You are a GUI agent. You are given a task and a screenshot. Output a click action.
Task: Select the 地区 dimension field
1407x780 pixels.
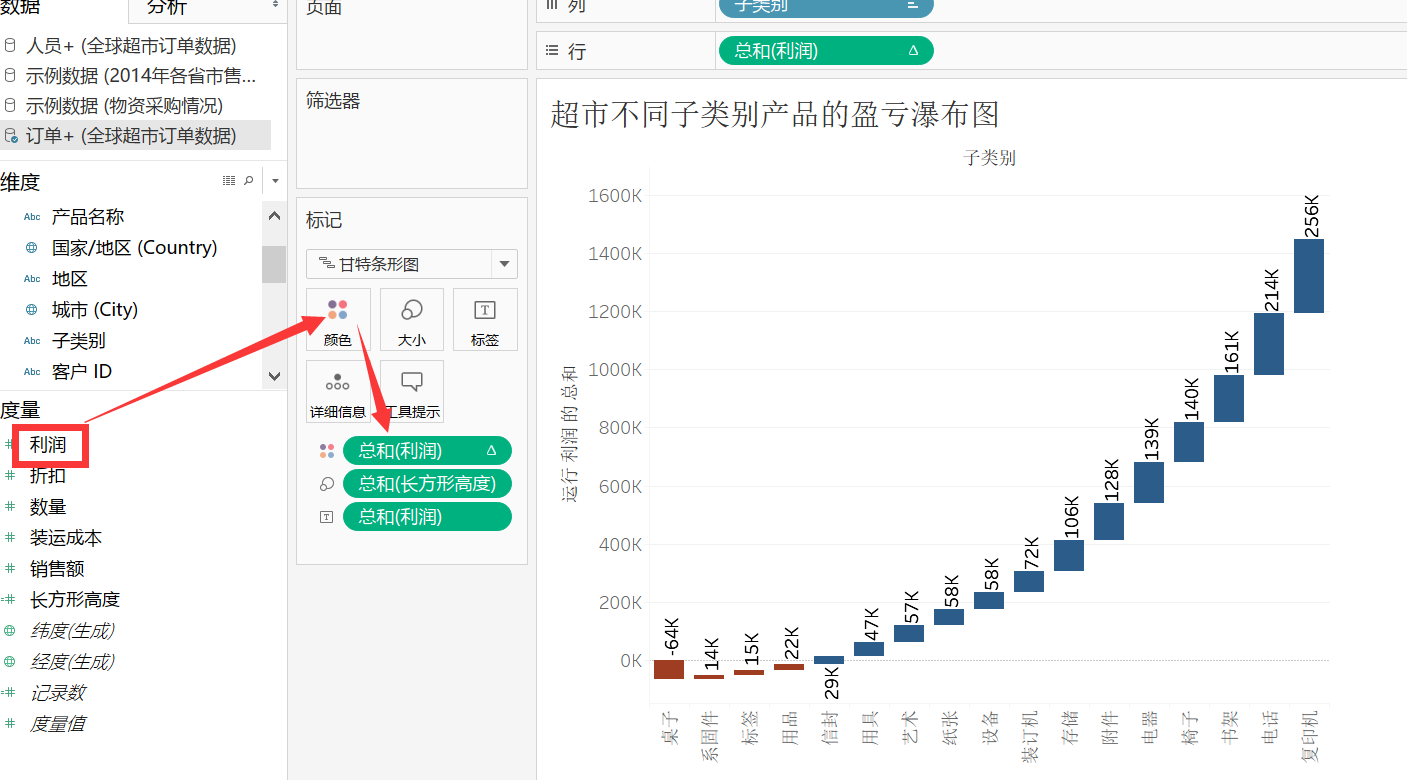coord(70,279)
